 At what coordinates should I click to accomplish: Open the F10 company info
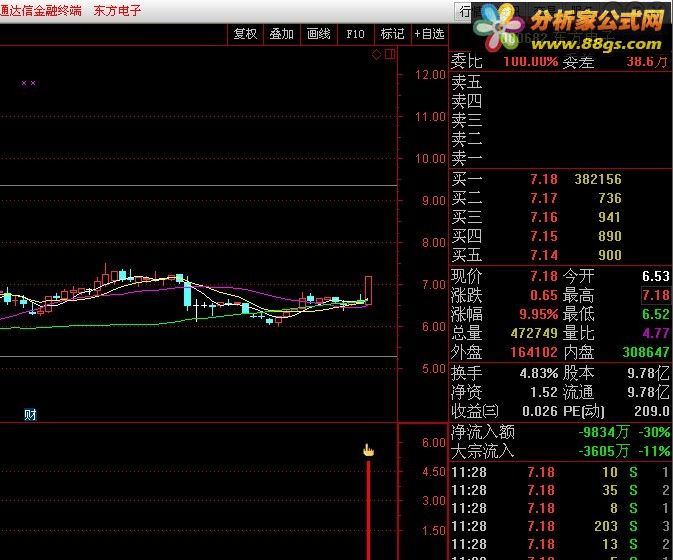[355, 34]
